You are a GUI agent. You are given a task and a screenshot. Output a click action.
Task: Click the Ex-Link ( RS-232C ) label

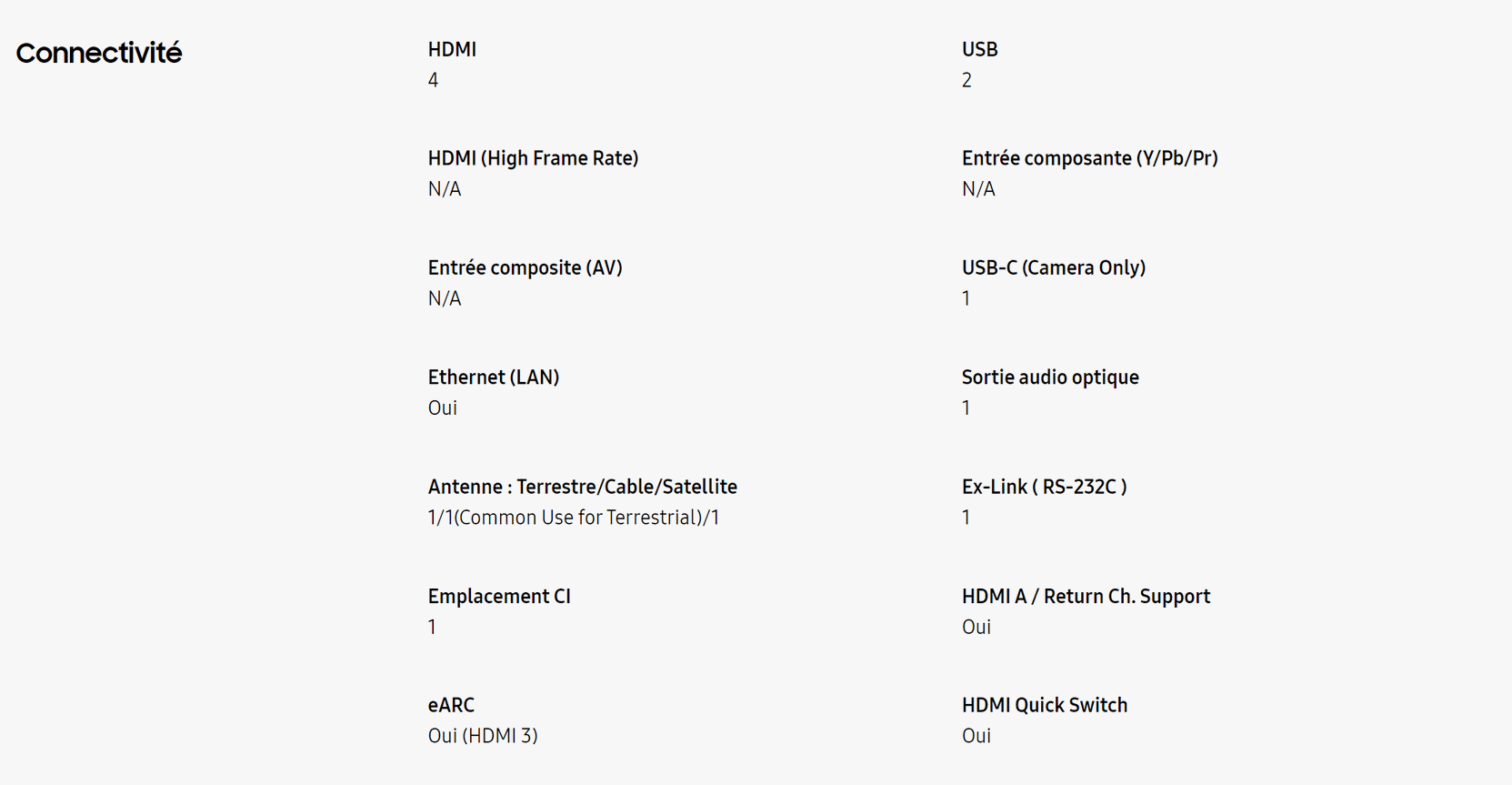1045,487
